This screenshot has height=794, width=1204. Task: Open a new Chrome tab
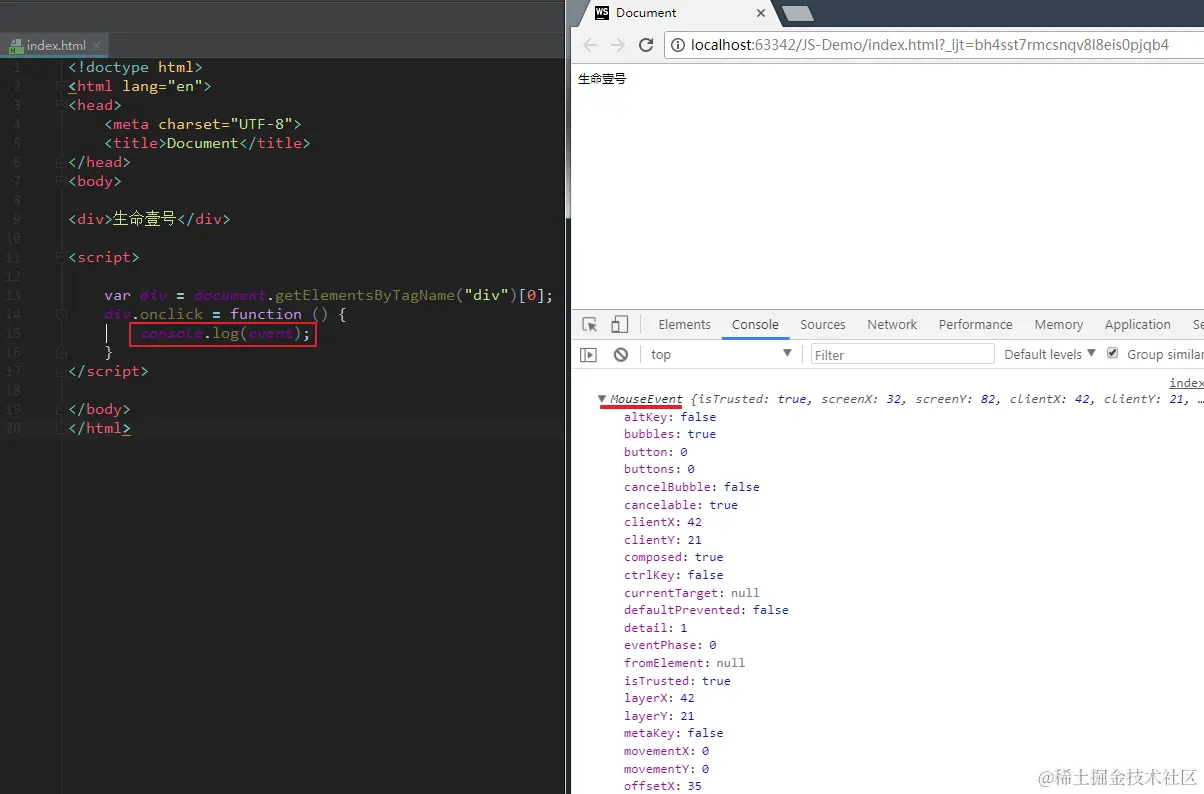pos(797,13)
